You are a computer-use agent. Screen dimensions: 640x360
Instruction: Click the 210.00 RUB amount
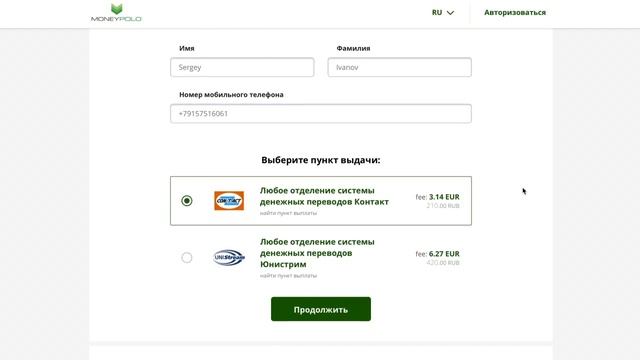[443, 206]
